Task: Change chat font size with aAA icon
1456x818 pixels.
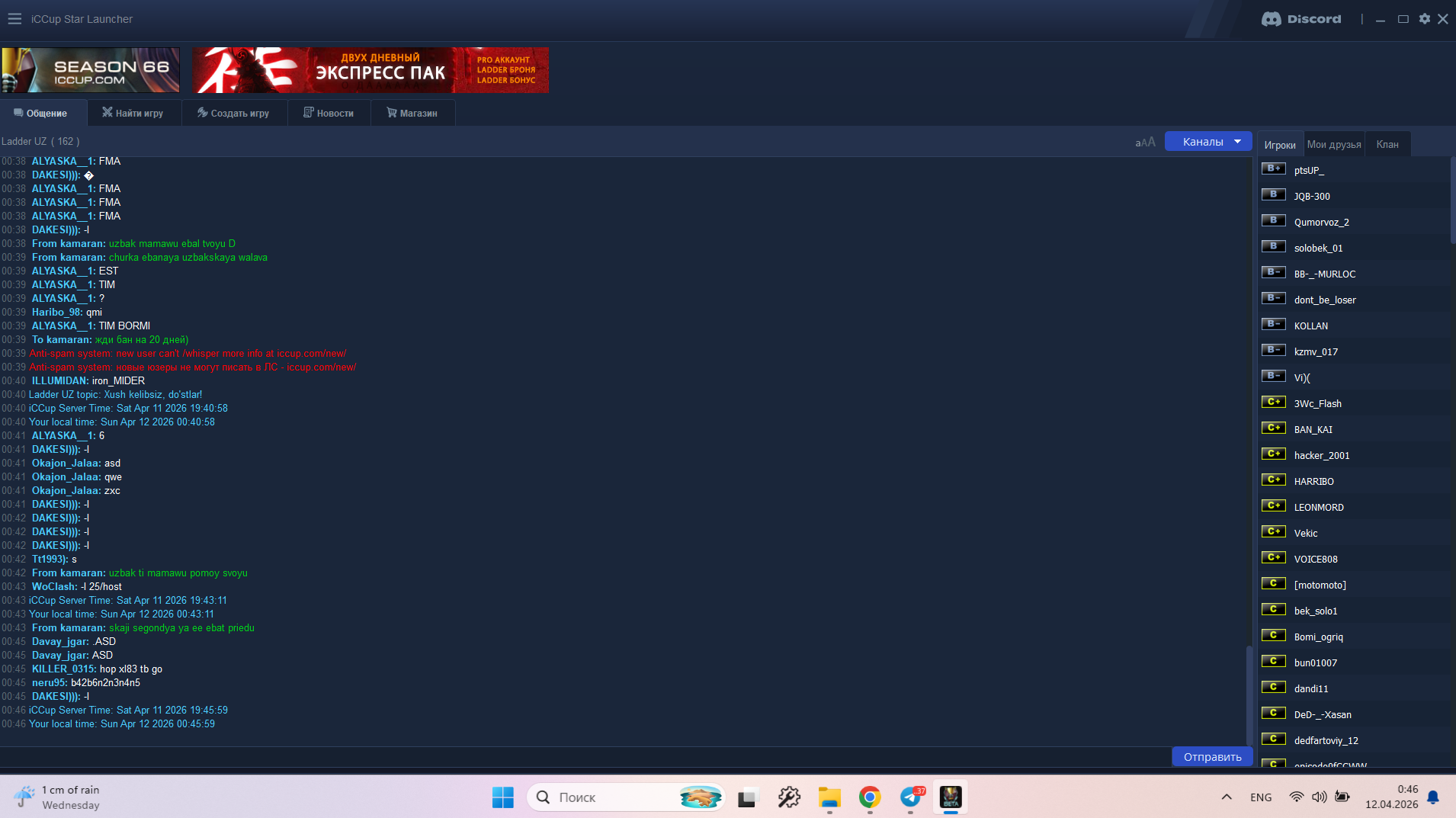Action: tap(1145, 142)
